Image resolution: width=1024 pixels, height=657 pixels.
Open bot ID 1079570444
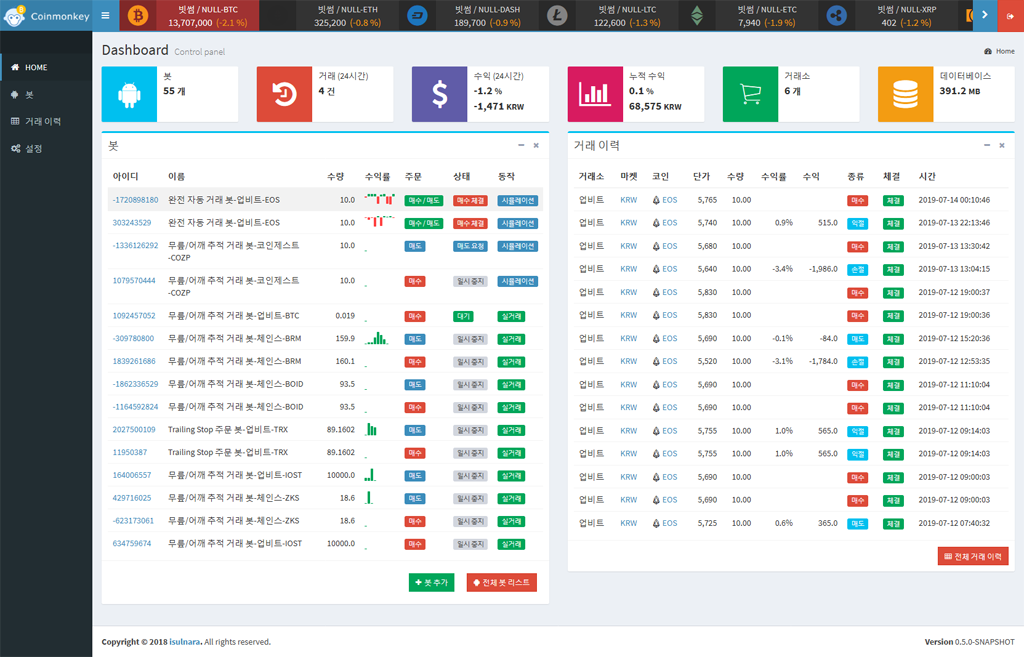134,281
